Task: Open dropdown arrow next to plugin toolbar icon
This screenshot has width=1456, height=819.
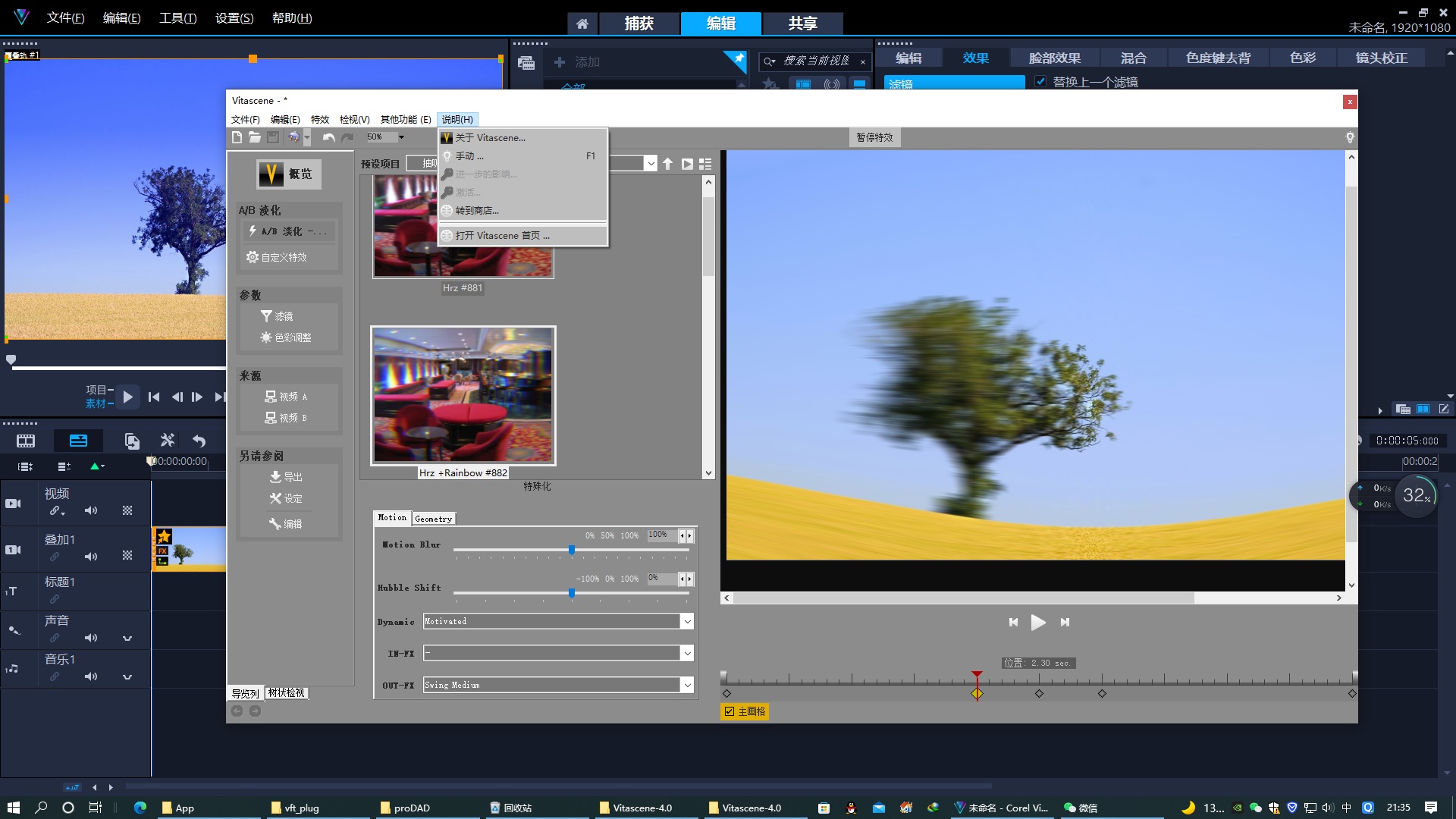Action: click(x=306, y=137)
